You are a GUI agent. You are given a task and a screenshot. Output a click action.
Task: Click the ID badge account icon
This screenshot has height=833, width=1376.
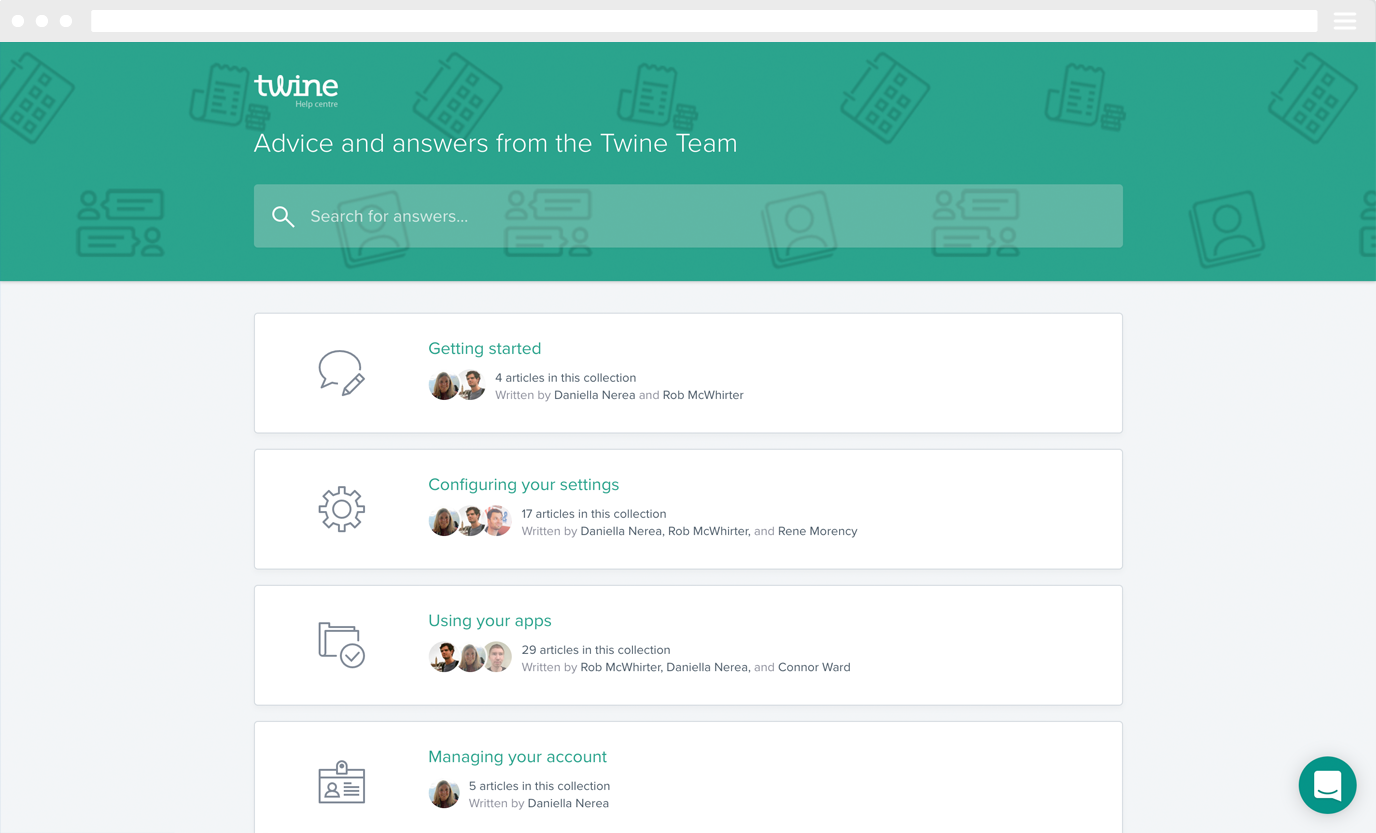click(341, 782)
